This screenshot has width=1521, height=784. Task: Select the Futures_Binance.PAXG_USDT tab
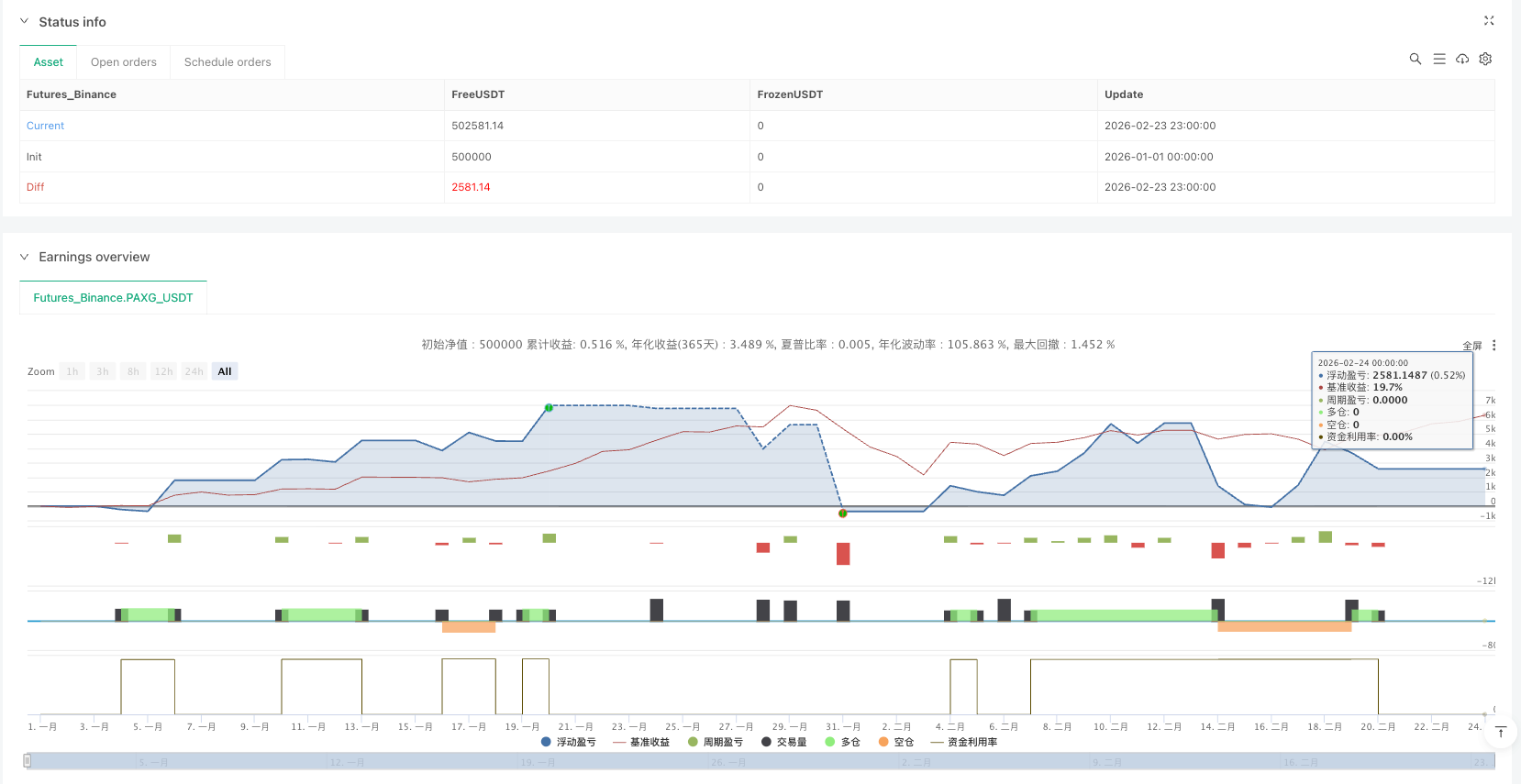pos(113,298)
